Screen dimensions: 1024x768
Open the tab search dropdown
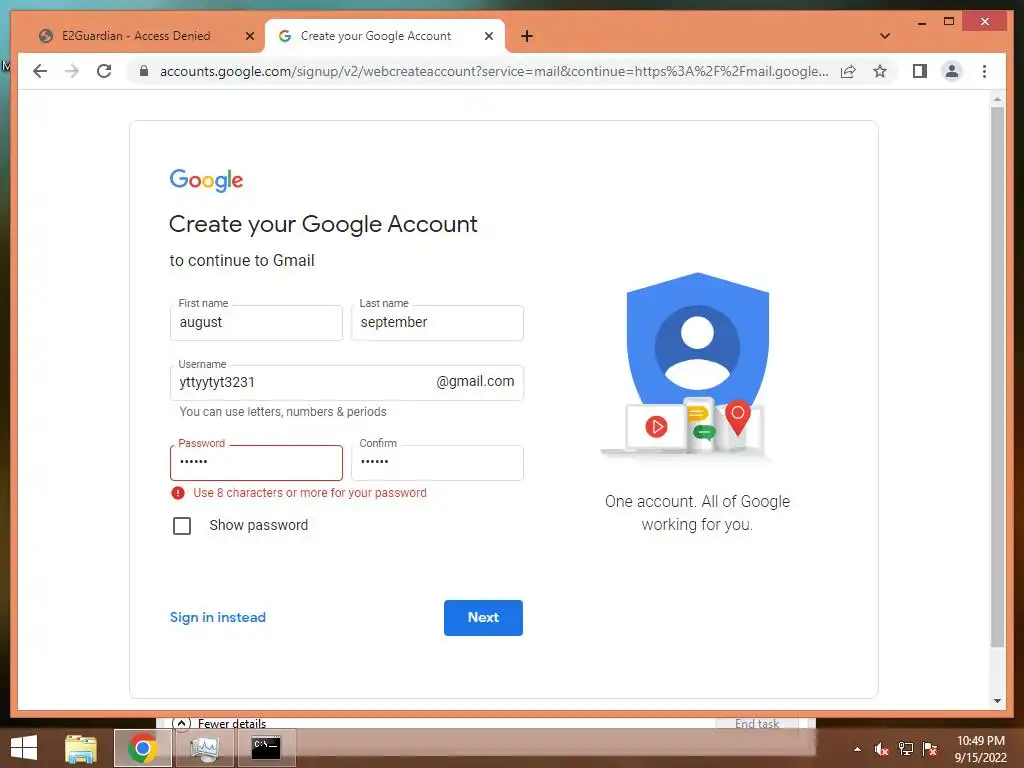point(885,36)
